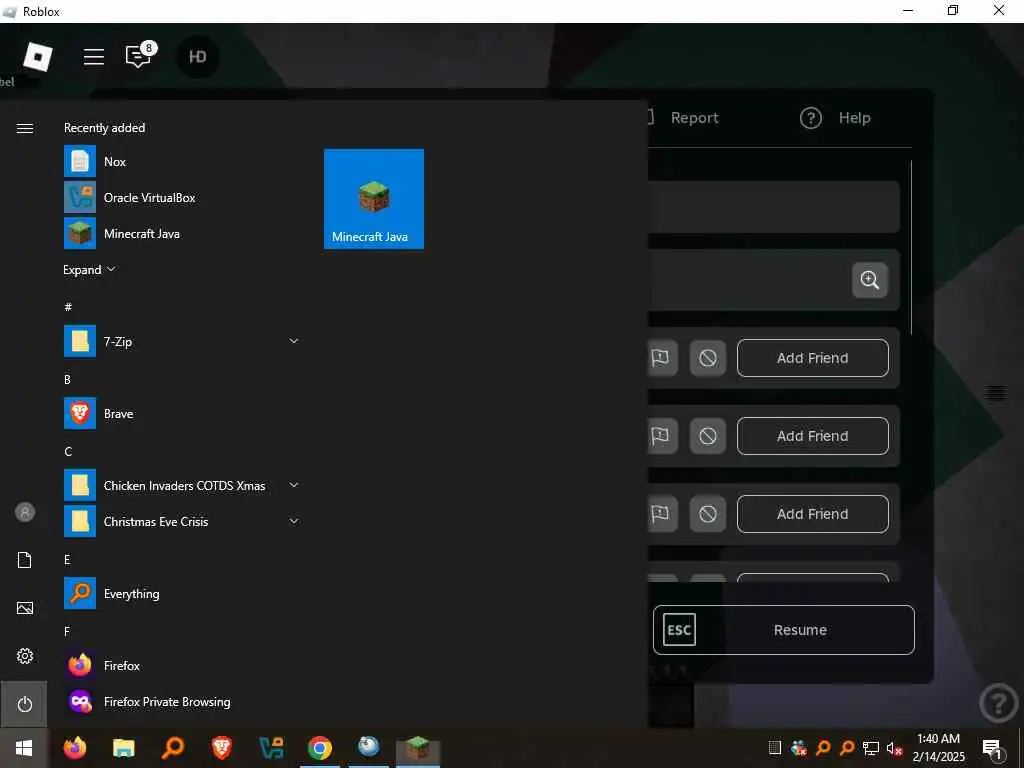Open VirtualBox from the taskbar
The width and height of the screenshot is (1024, 768).
[x=270, y=748]
